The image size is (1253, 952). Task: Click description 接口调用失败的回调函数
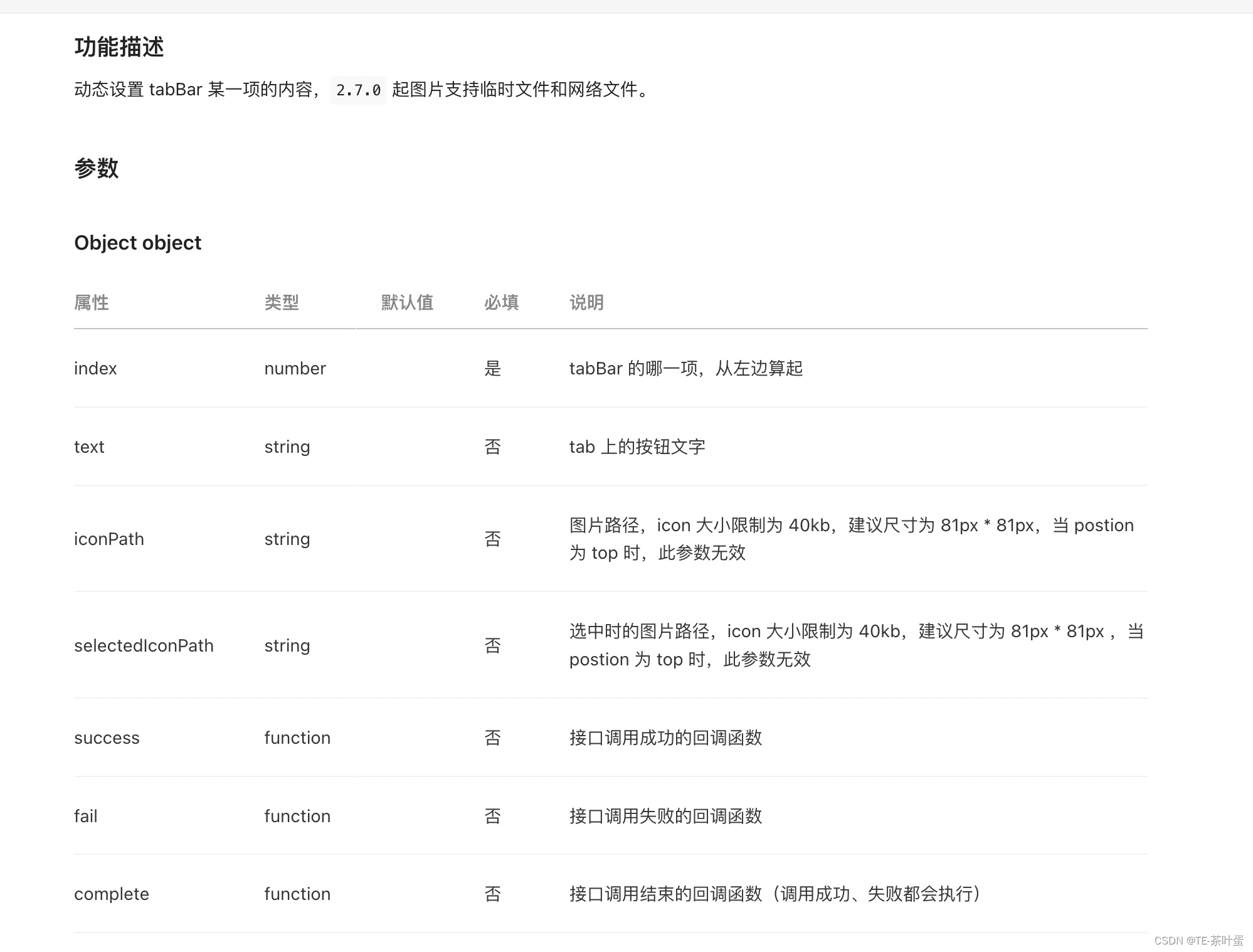click(x=665, y=816)
